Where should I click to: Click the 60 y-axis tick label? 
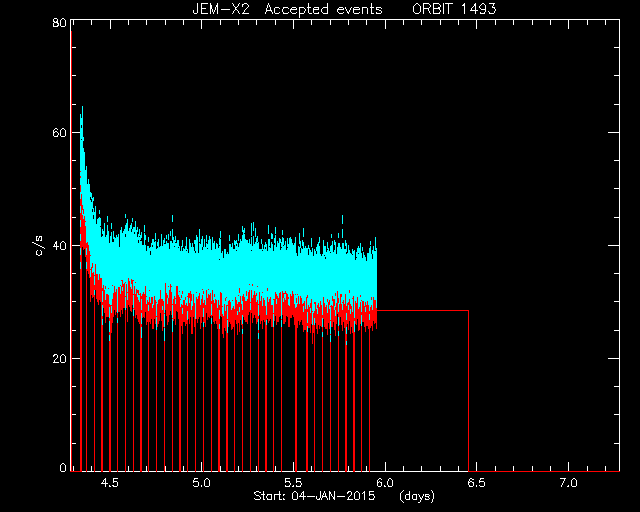(60, 133)
